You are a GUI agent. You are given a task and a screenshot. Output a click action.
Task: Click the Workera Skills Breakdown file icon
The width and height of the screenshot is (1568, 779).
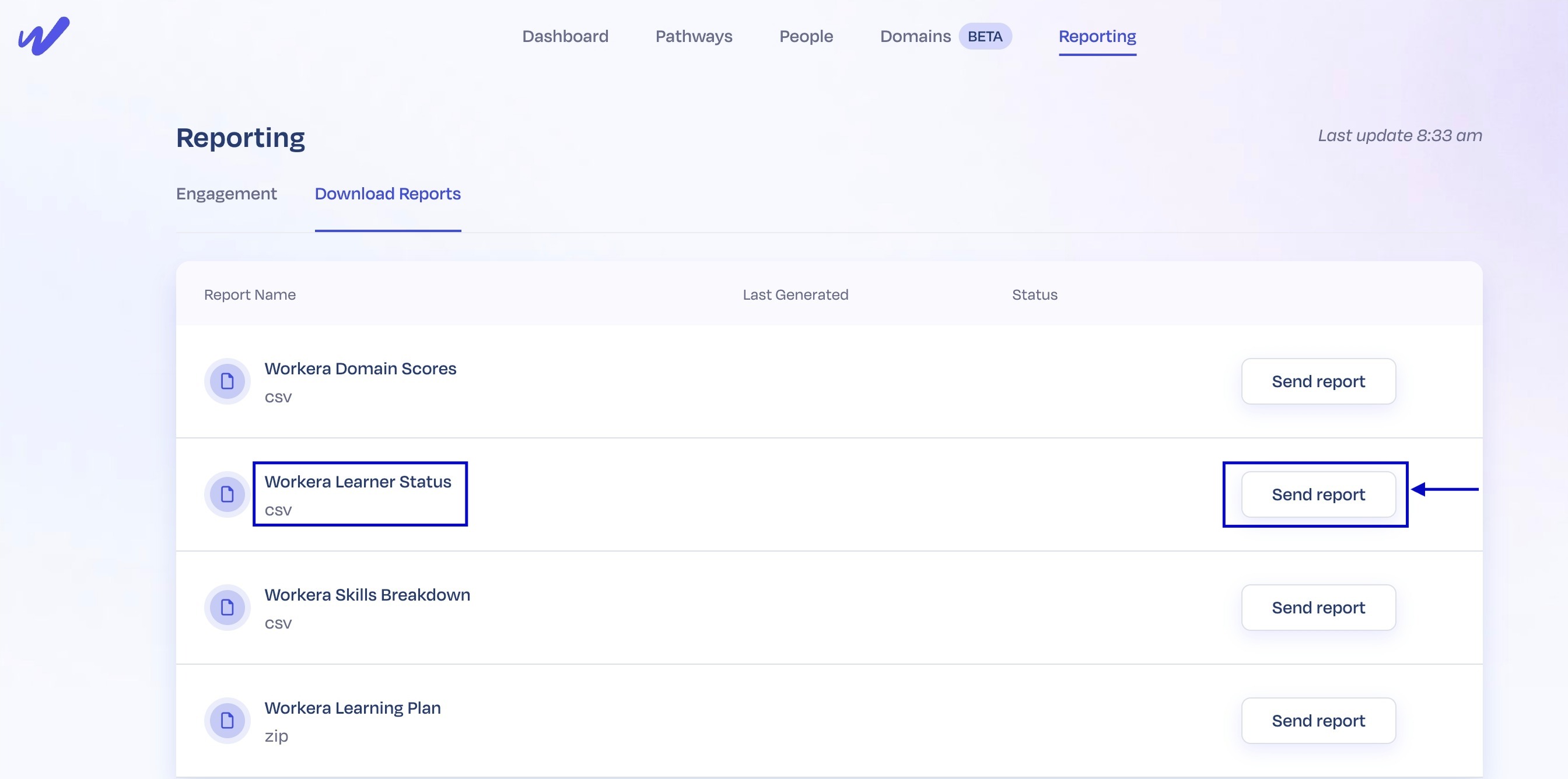[228, 607]
